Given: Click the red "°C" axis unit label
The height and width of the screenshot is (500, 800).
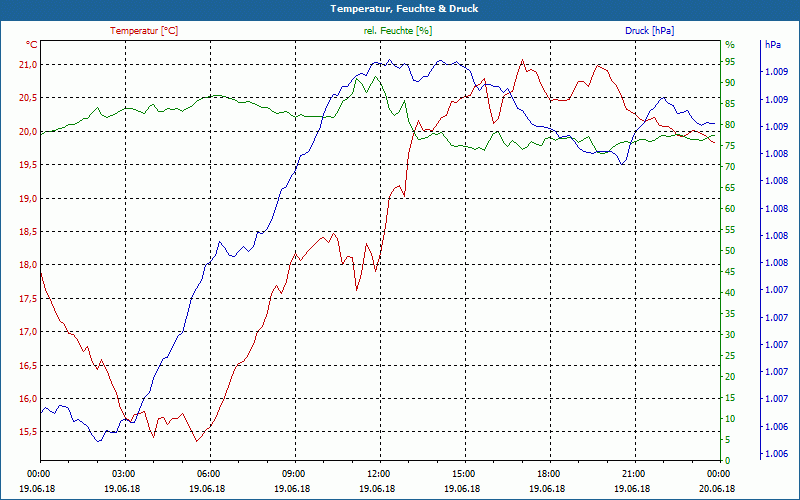Looking at the screenshot, I should tap(32, 45).
